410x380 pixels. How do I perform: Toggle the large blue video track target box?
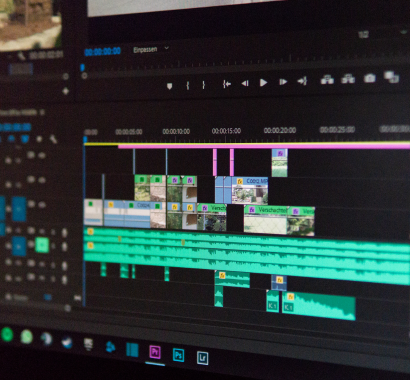19,209
